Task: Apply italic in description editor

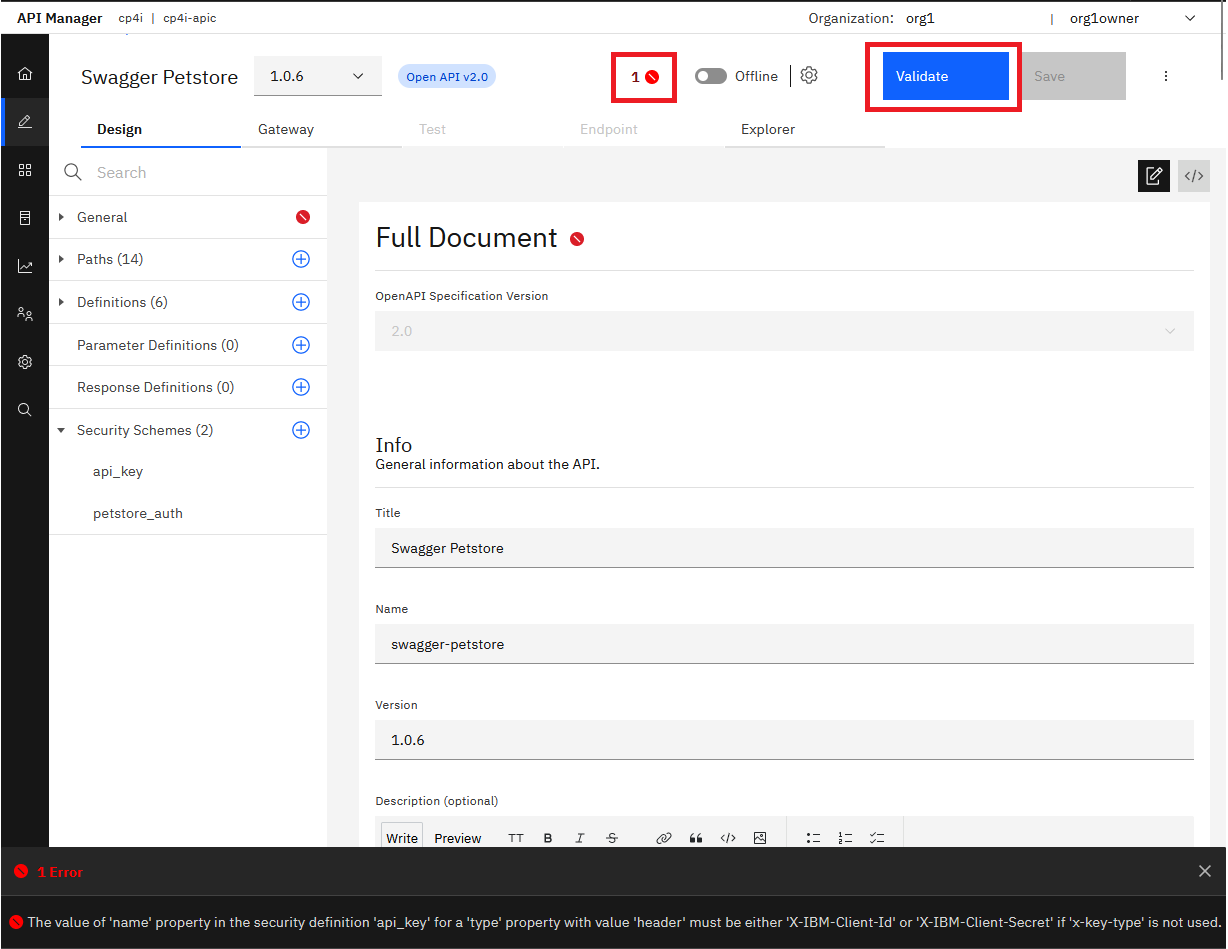Action: pos(580,838)
